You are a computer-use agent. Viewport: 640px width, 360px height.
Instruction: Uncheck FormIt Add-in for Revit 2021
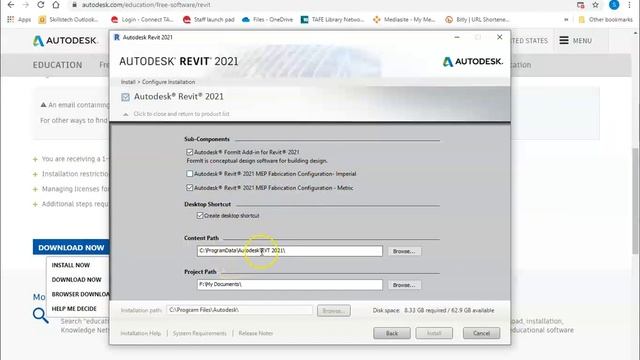point(189,152)
